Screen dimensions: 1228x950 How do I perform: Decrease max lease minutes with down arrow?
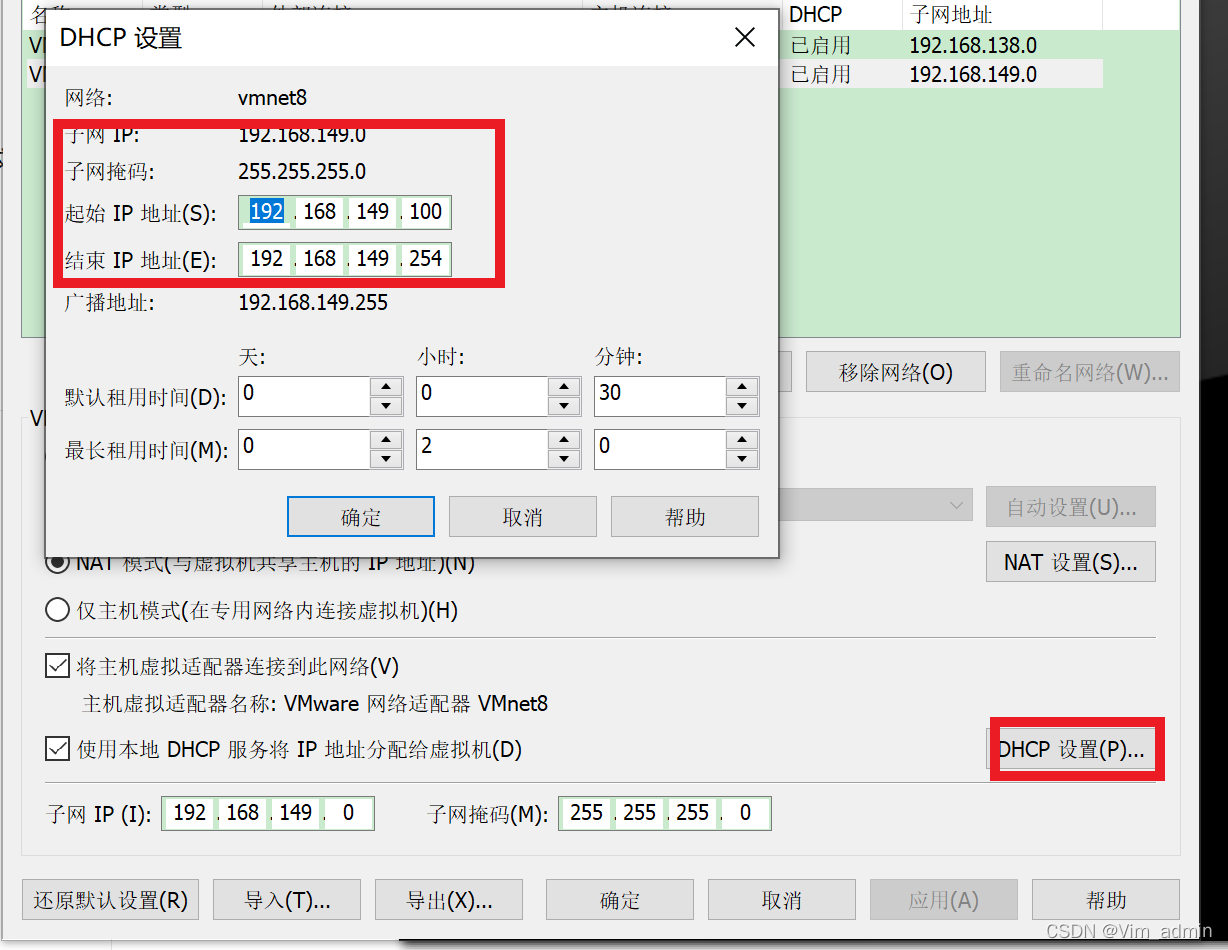(x=742, y=458)
